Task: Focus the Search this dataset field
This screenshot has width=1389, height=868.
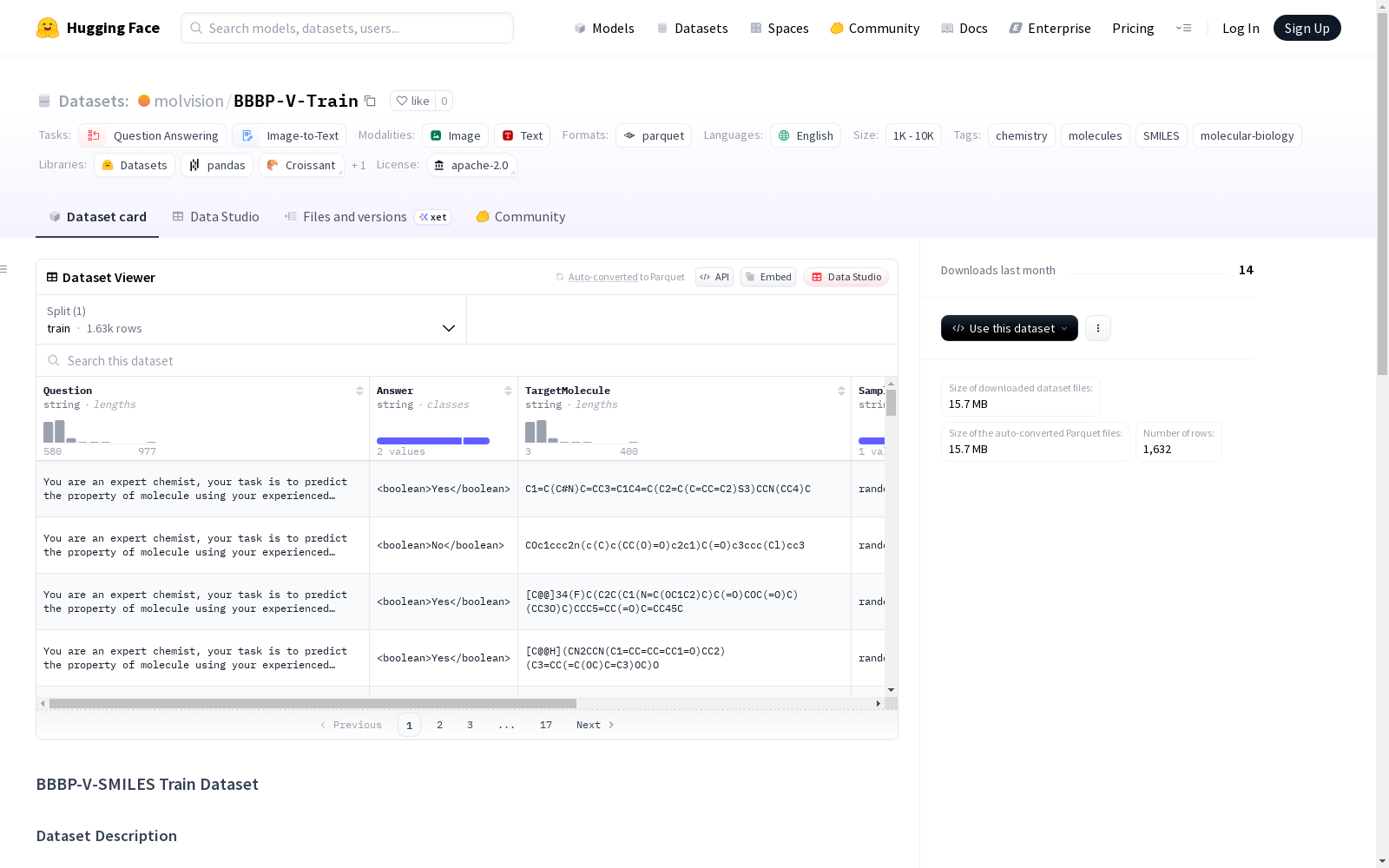Action: coord(467,360)
